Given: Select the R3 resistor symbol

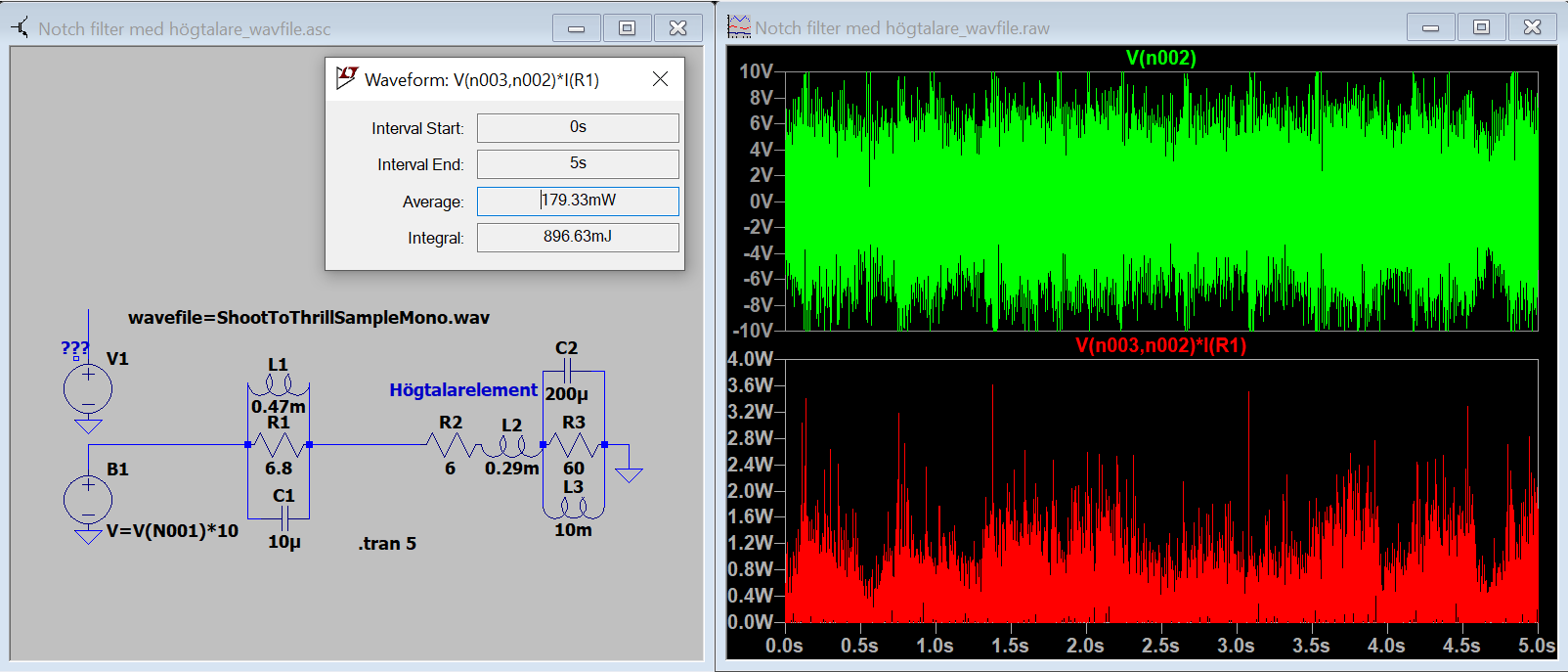Looking at the screenshot, I should pyautogui.click(x=574, y=445).
